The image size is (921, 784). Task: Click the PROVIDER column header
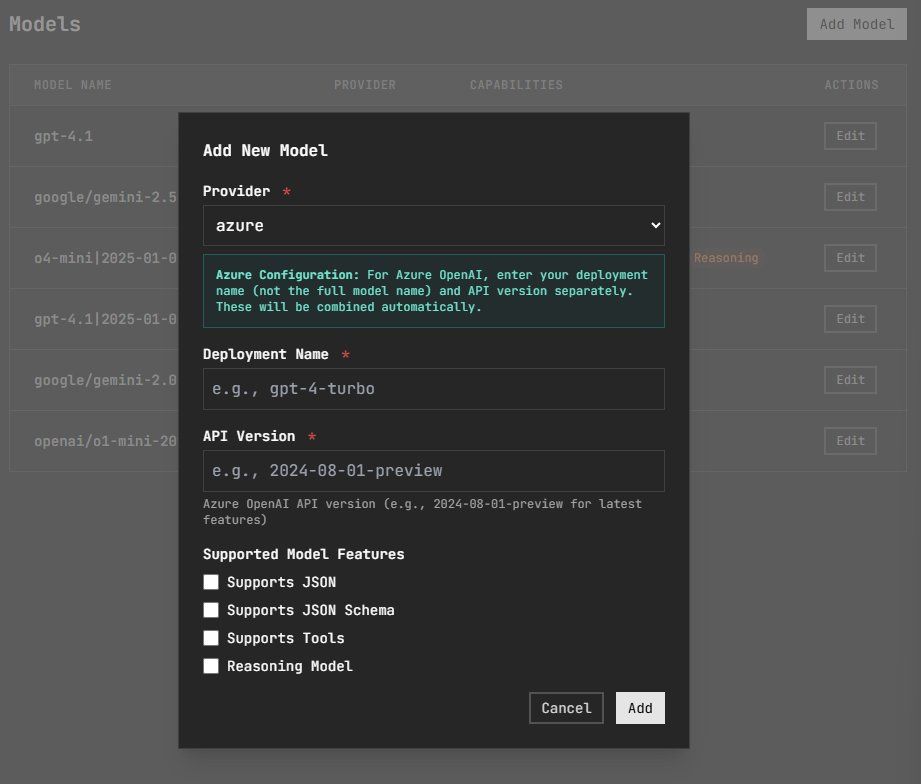pos(365,85)
